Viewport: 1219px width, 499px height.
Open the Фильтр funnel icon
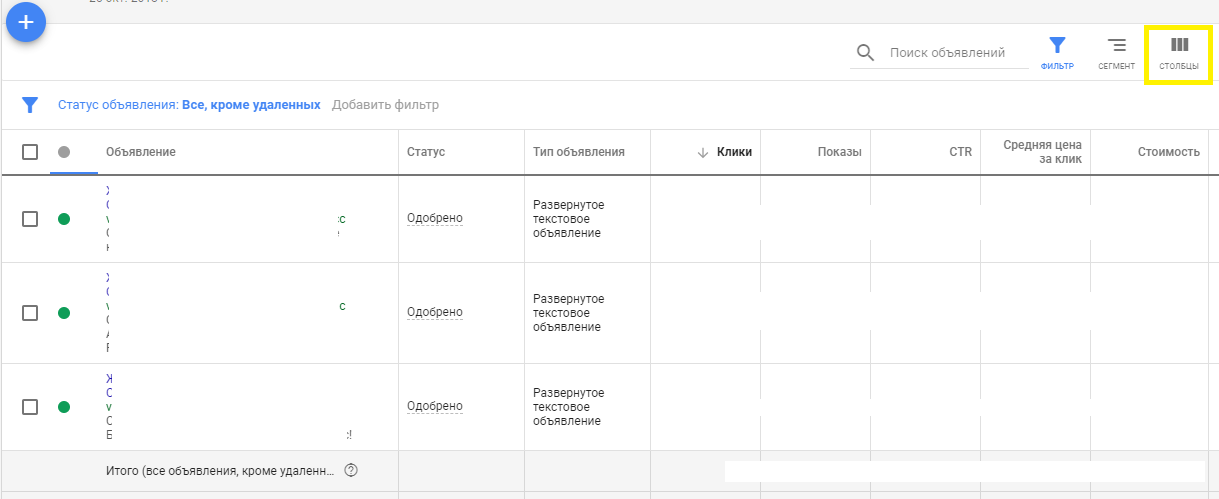click(1057, 46)
